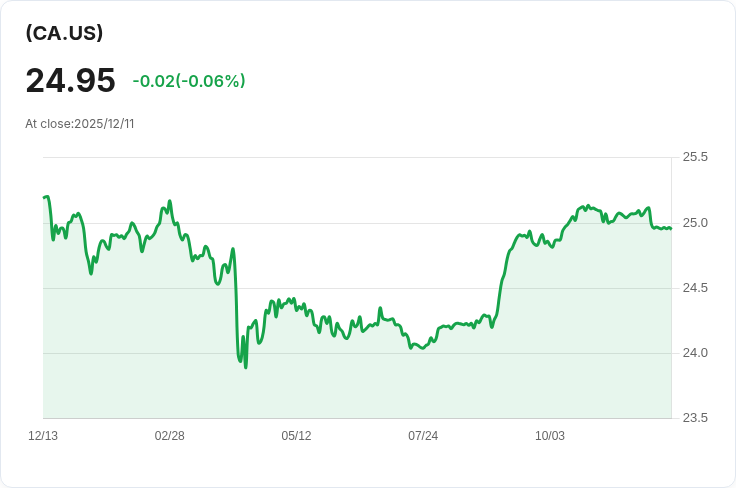Click the highest peak of the line near 10/03
Screen dimensions: 736x488
587,206
